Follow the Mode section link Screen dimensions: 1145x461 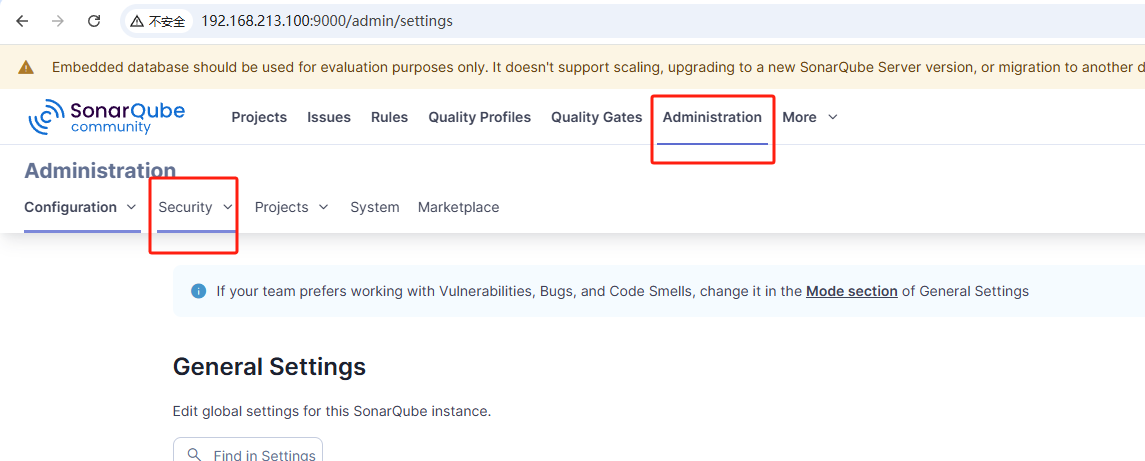click(x=851, y=291)
